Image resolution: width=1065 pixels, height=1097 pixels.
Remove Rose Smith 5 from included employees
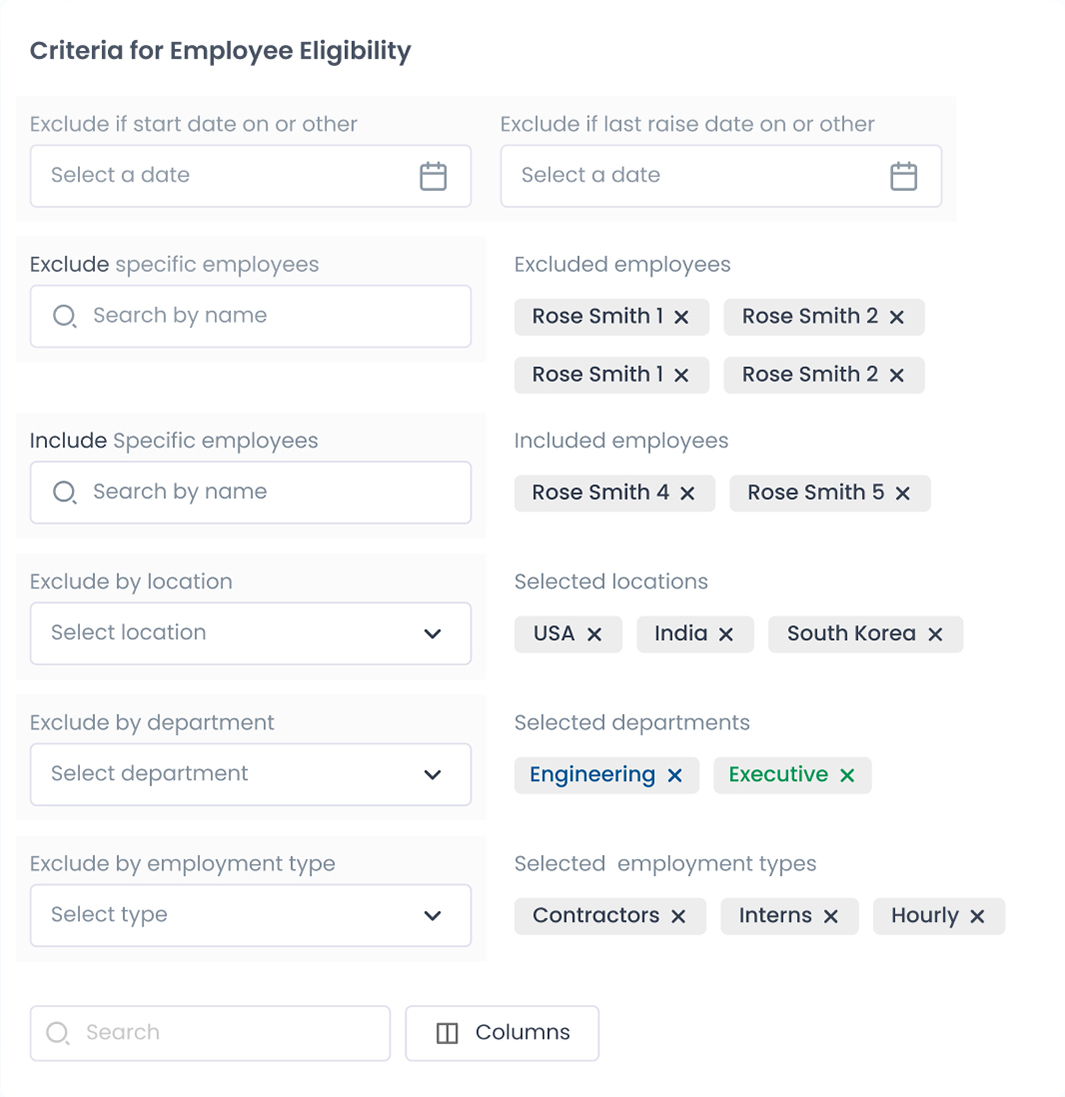tap(903, 493)
